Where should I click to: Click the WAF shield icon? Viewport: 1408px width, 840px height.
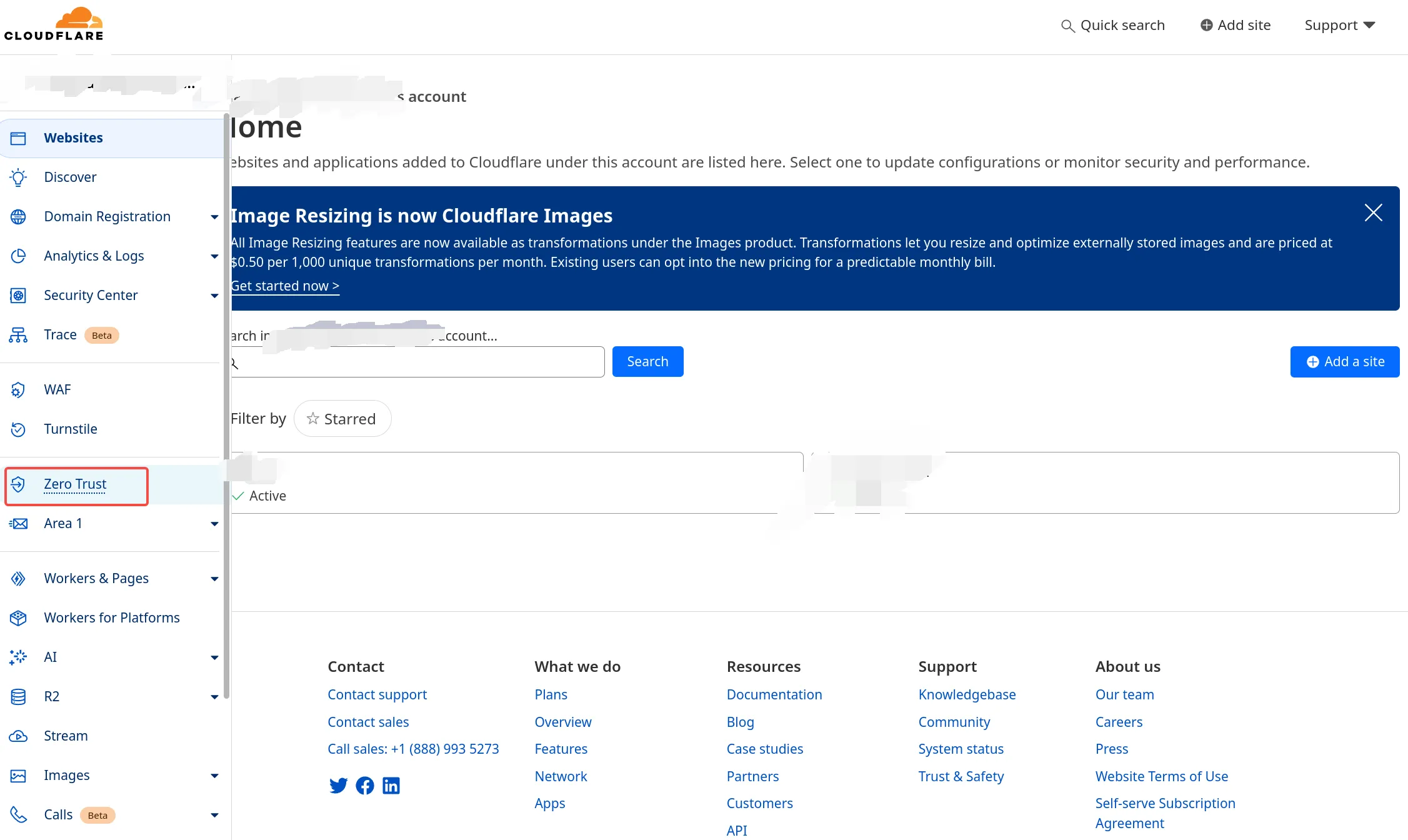tap(18, 390)
